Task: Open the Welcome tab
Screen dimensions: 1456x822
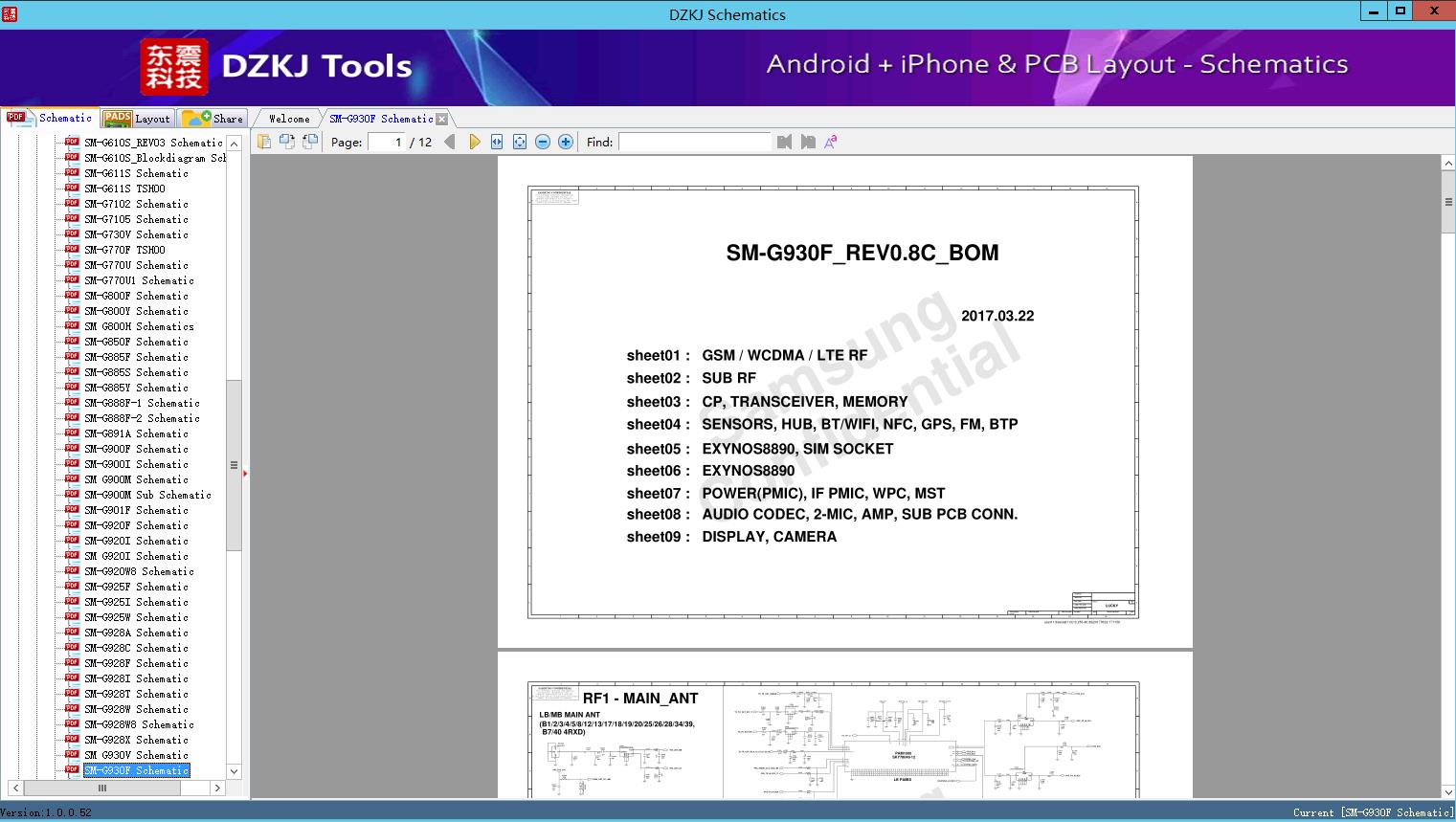Action: click(289, 119)
